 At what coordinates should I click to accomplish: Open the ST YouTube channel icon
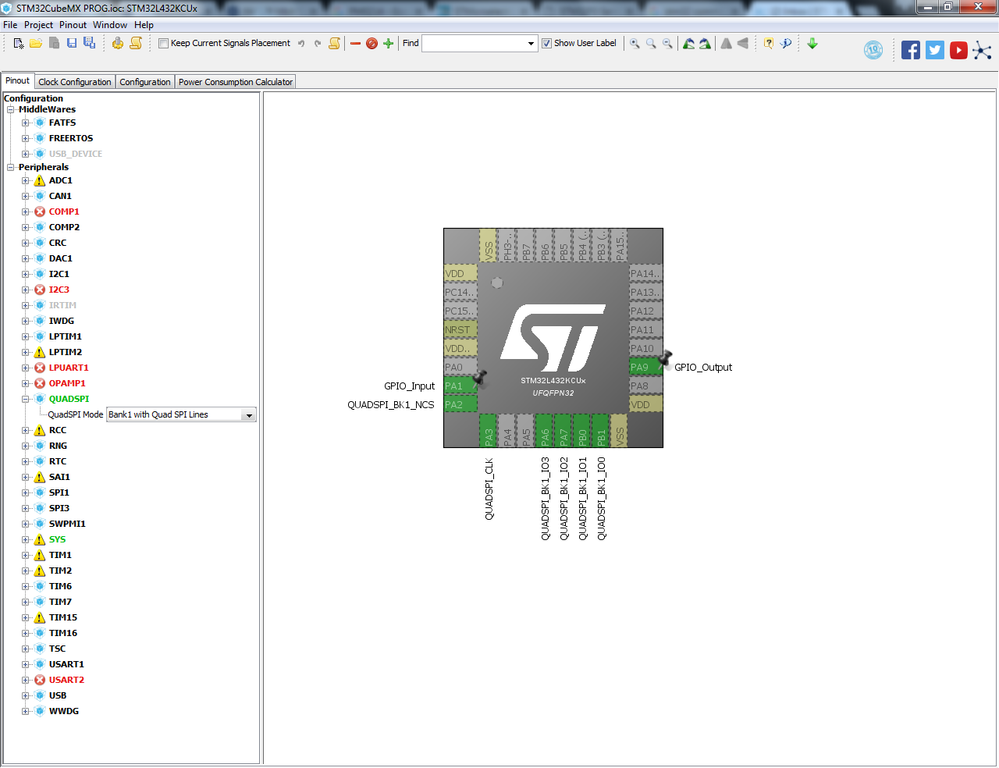[x=958, y=50]
